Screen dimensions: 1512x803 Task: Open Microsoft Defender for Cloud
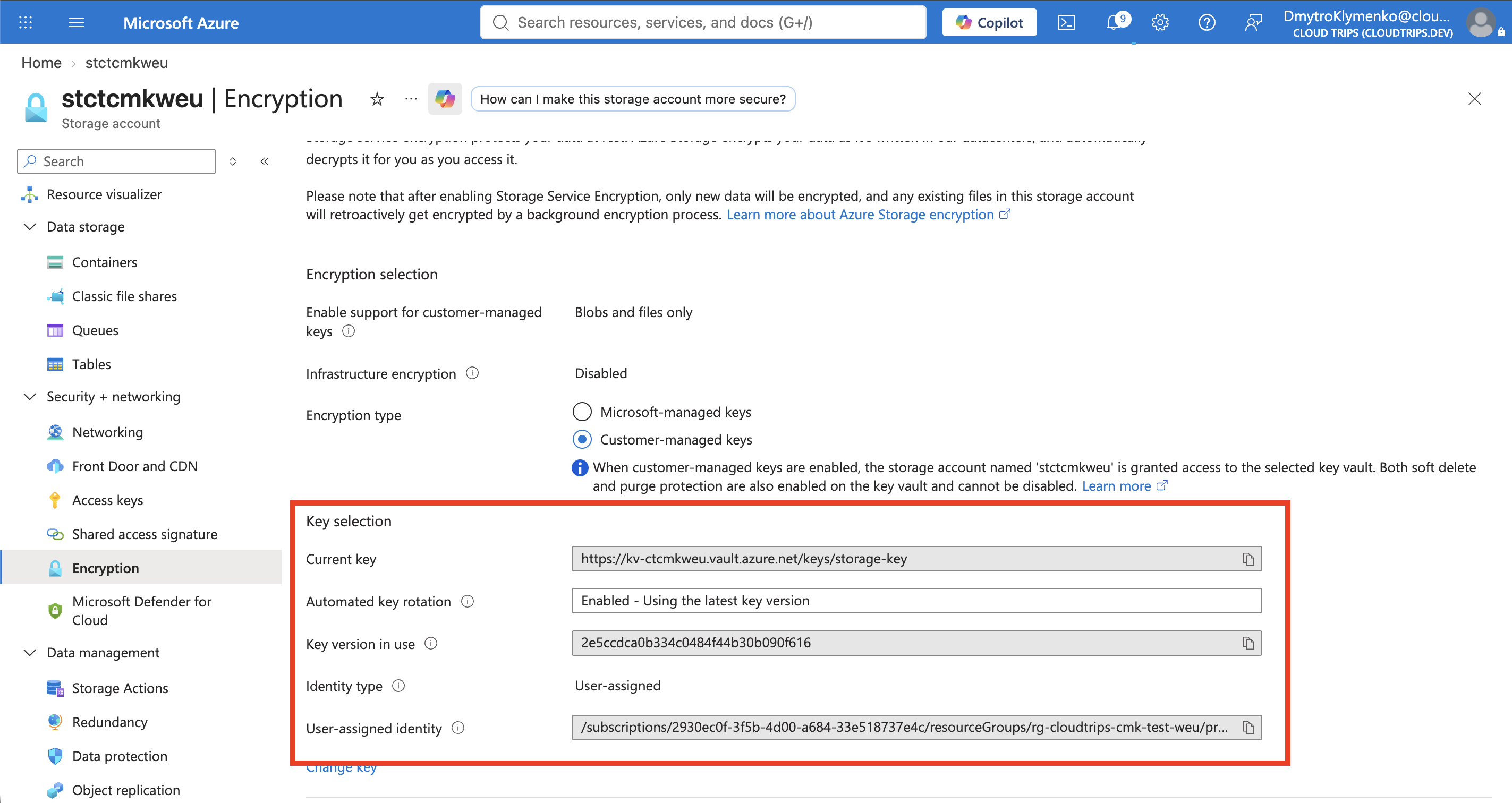click(141, 611)
